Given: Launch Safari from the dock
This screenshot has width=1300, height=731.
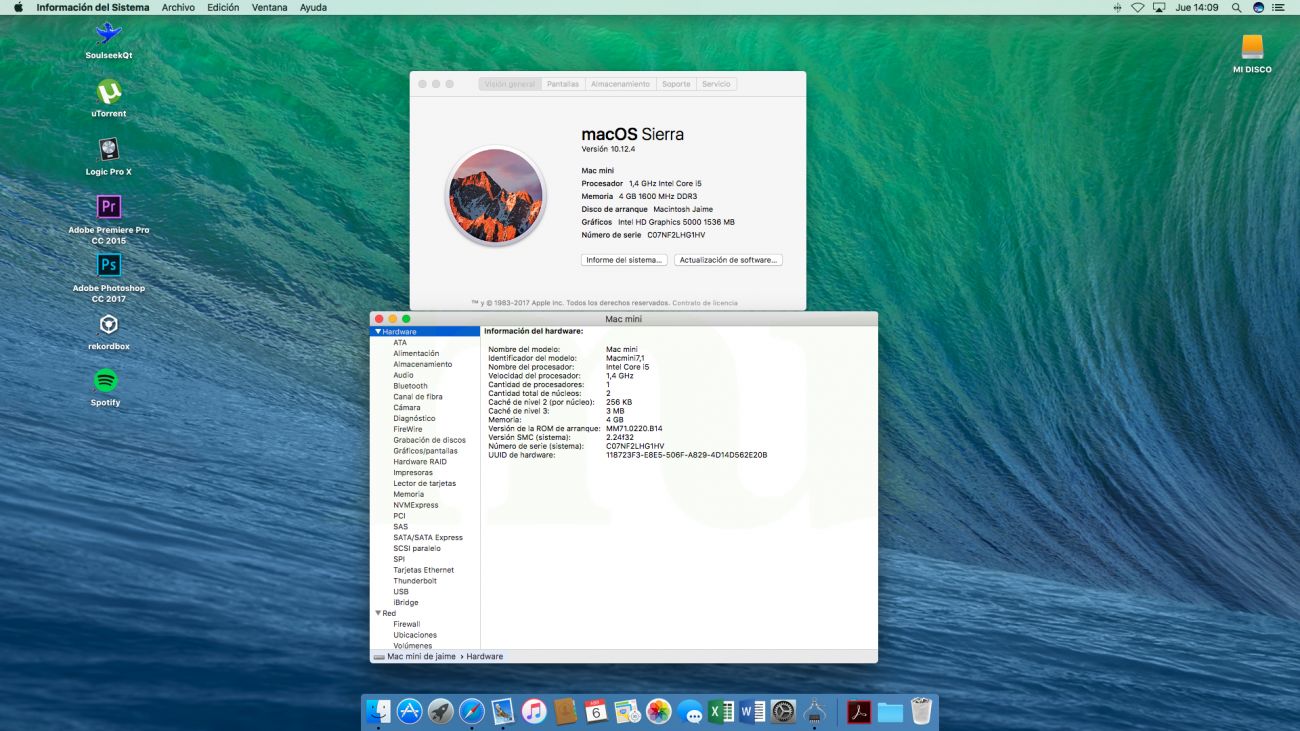Looking at the screenshot, I should click(471, 711).
